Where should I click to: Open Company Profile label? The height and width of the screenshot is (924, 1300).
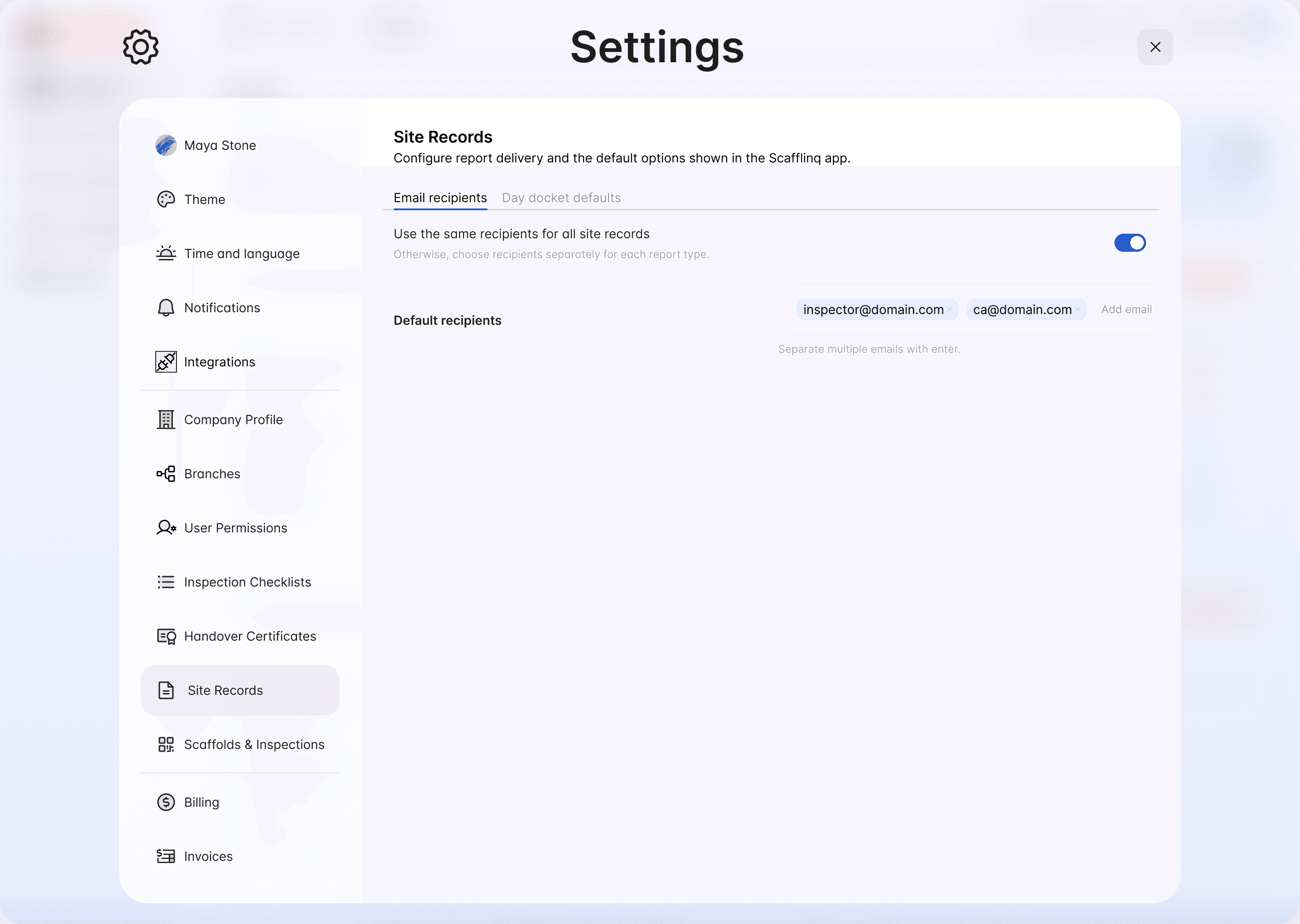(233, 420)
